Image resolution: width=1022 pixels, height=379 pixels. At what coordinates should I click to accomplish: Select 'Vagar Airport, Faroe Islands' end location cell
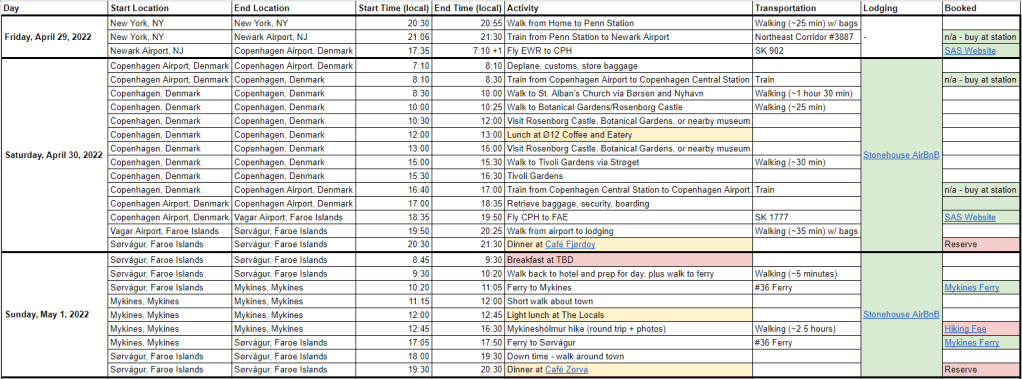pos(293,217)
